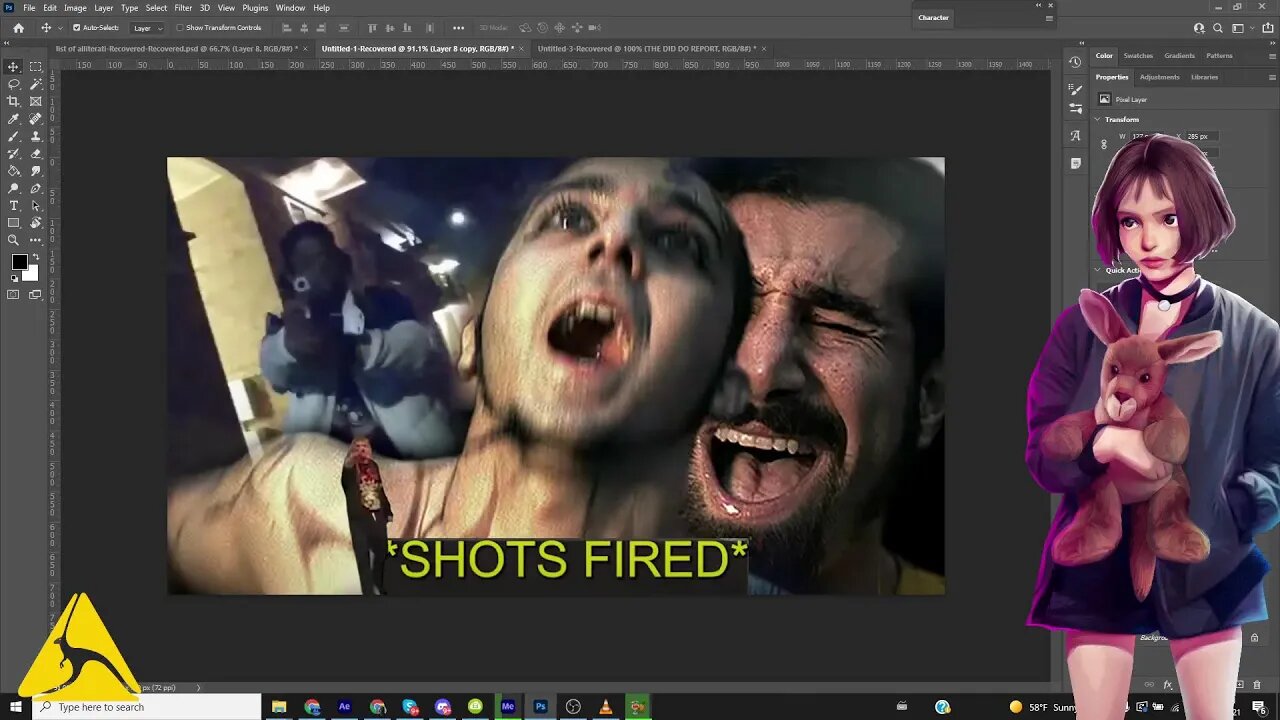Select the Dodge tool
This screenshot has width=1280, height=720.
coord(14,188)
